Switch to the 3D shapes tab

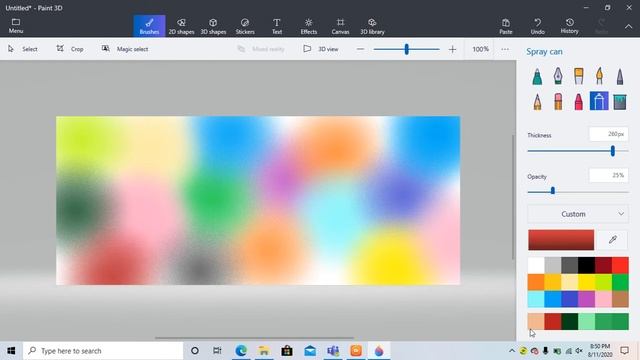[213, 26]
